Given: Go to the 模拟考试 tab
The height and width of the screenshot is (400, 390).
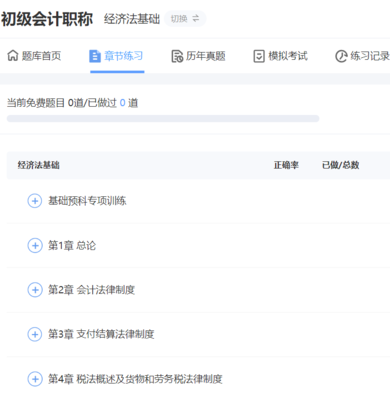Looking at the screenshot, I should click(280, 56).
